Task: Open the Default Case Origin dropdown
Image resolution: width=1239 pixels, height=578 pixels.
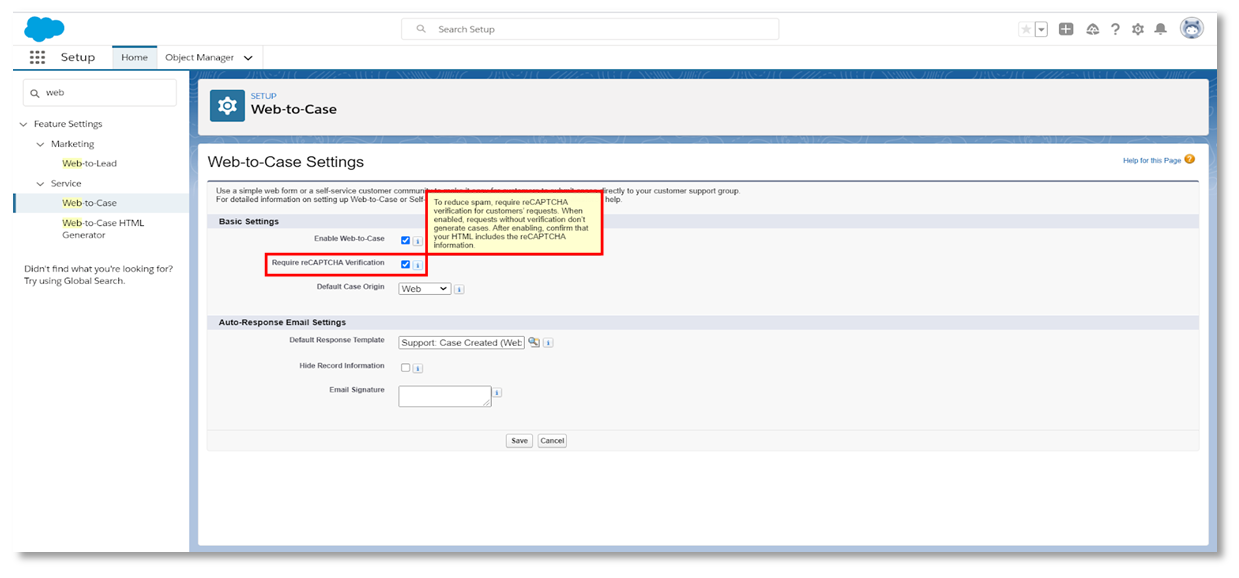Action: tap(425, 289)
